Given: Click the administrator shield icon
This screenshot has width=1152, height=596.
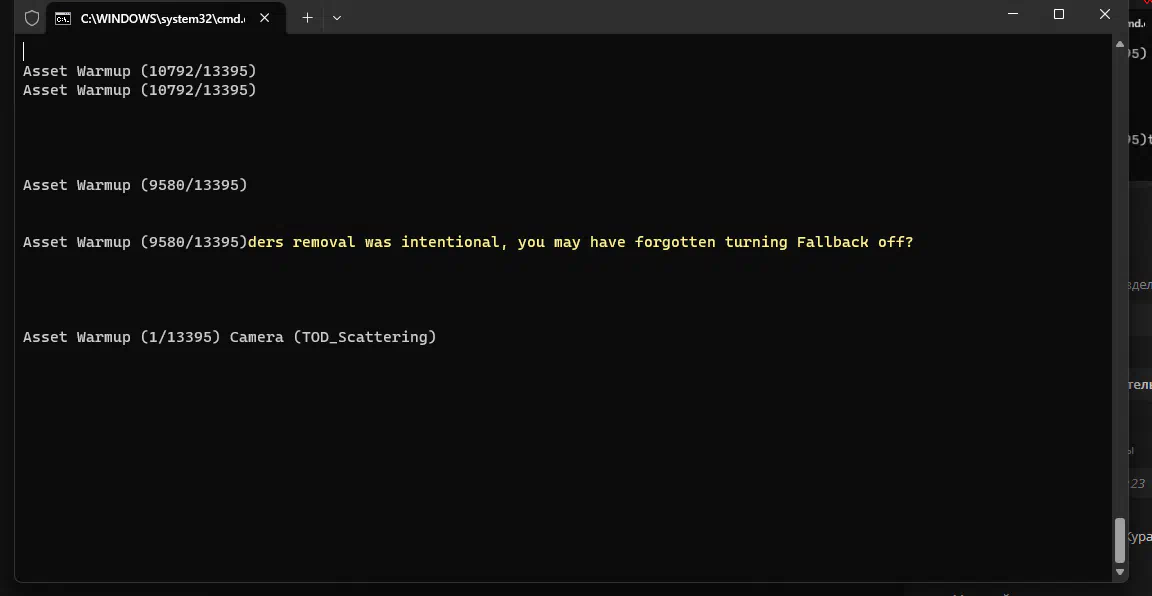Looking at the screenshot, I should tap(32, 18).
